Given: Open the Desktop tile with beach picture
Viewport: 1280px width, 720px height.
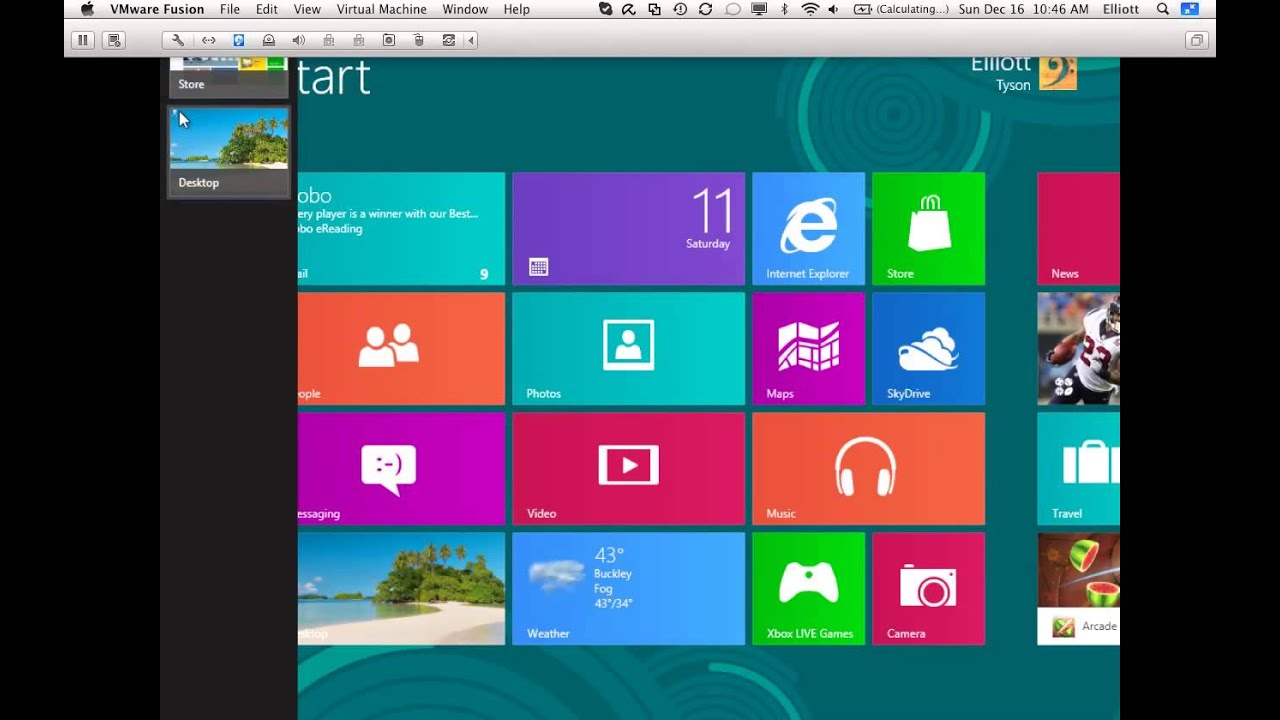Looking at the screenshot, I should pos(401,589).
